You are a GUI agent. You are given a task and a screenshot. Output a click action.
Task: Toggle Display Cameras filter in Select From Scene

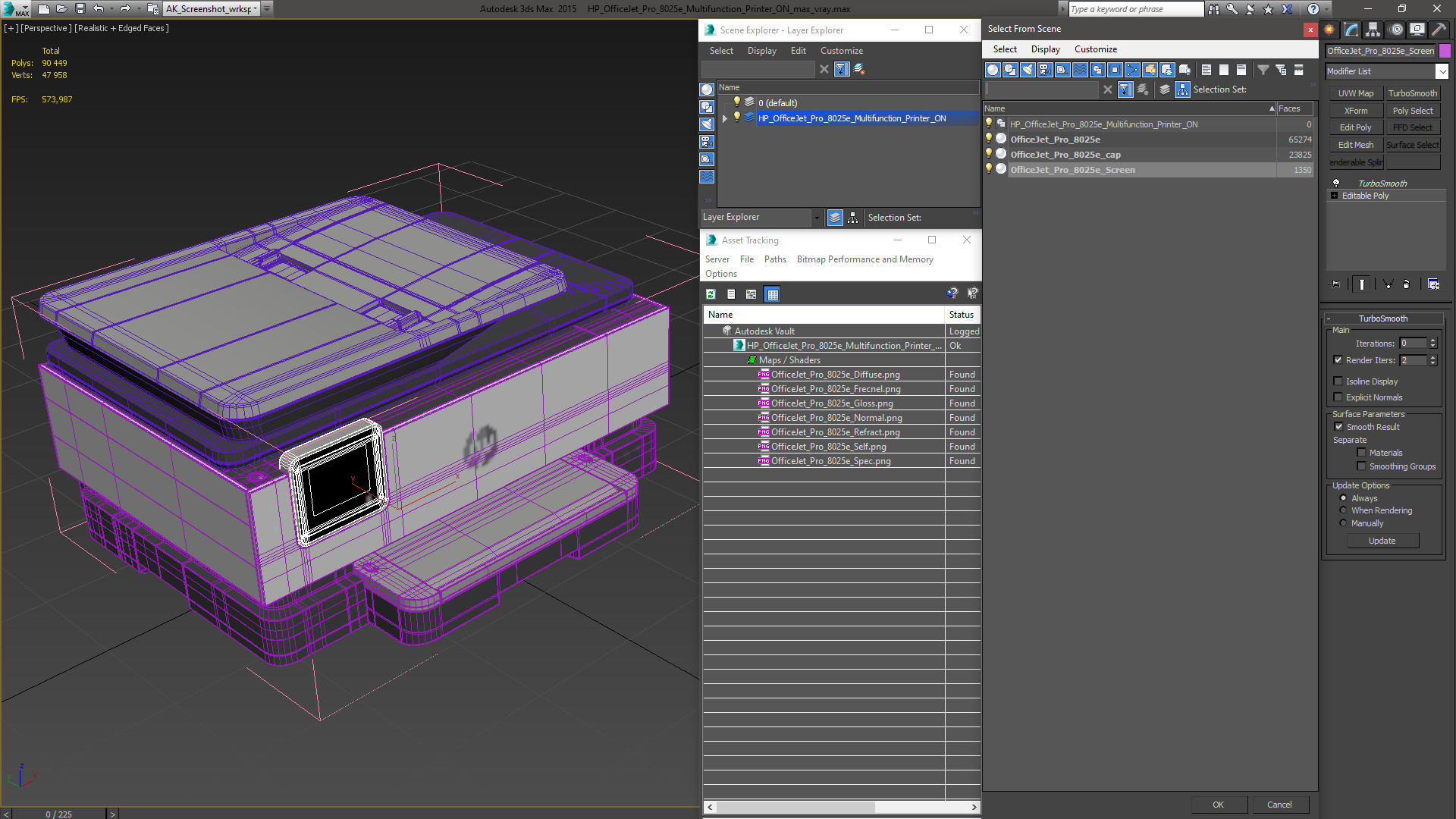point(1045,70)
